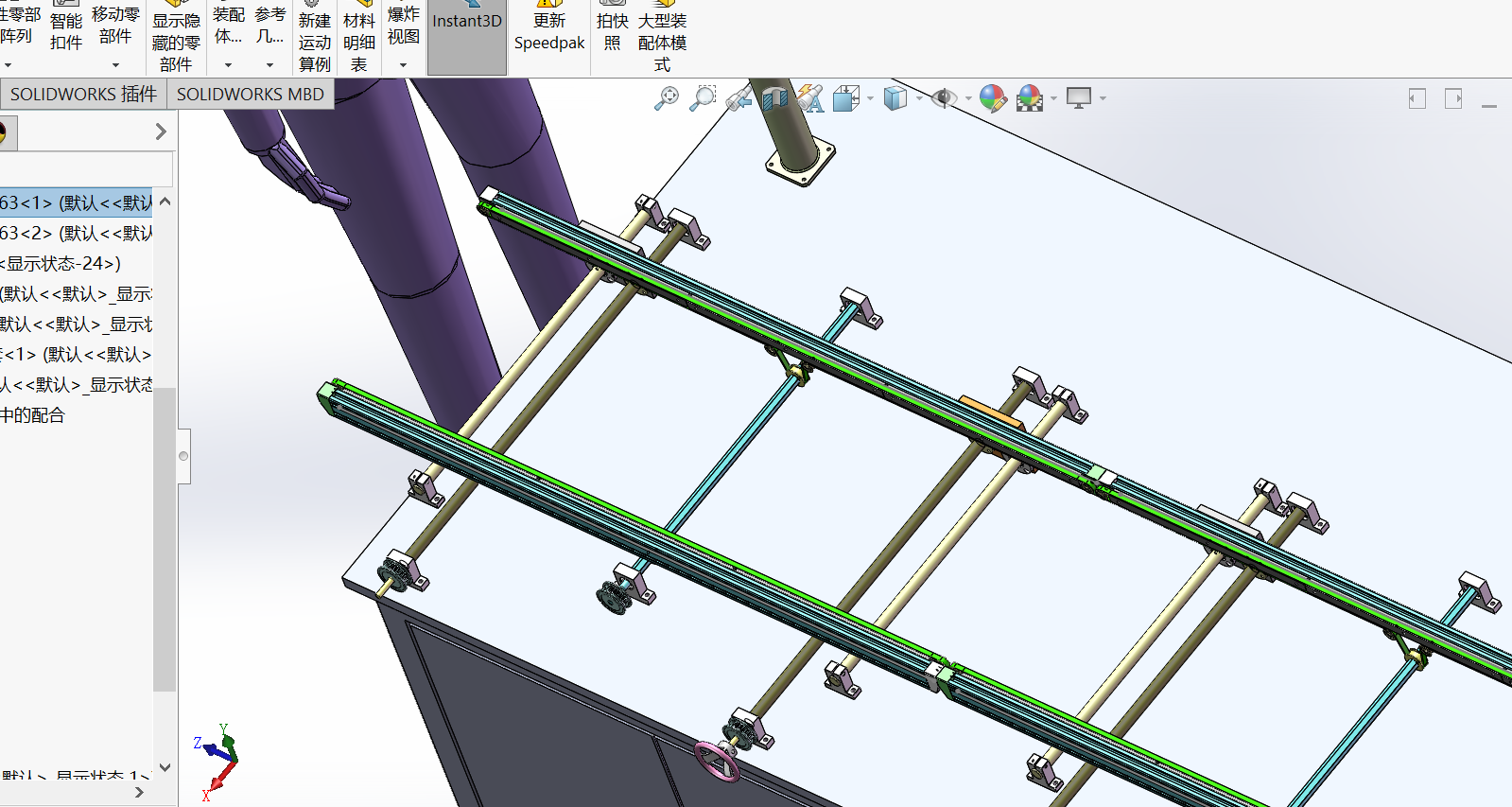Click the Zoom to Fit icon
The image size is (1512, 807).
pos(667,97)
